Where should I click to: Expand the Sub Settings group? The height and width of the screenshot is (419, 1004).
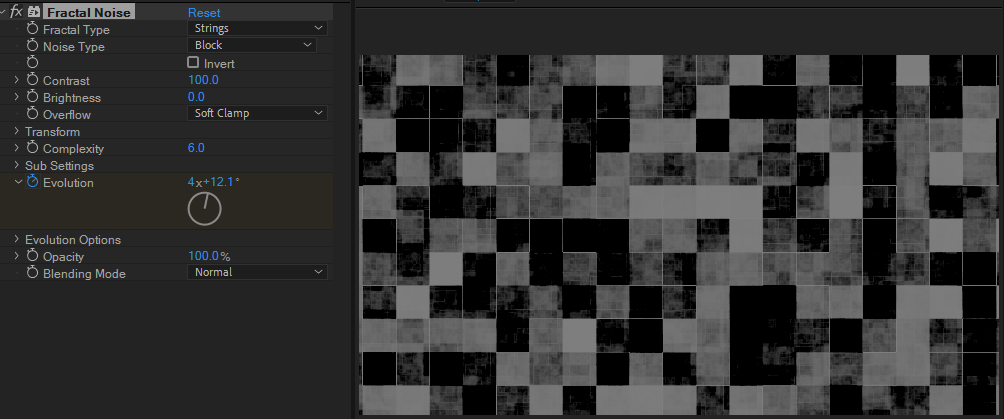(x=17, y=165)
